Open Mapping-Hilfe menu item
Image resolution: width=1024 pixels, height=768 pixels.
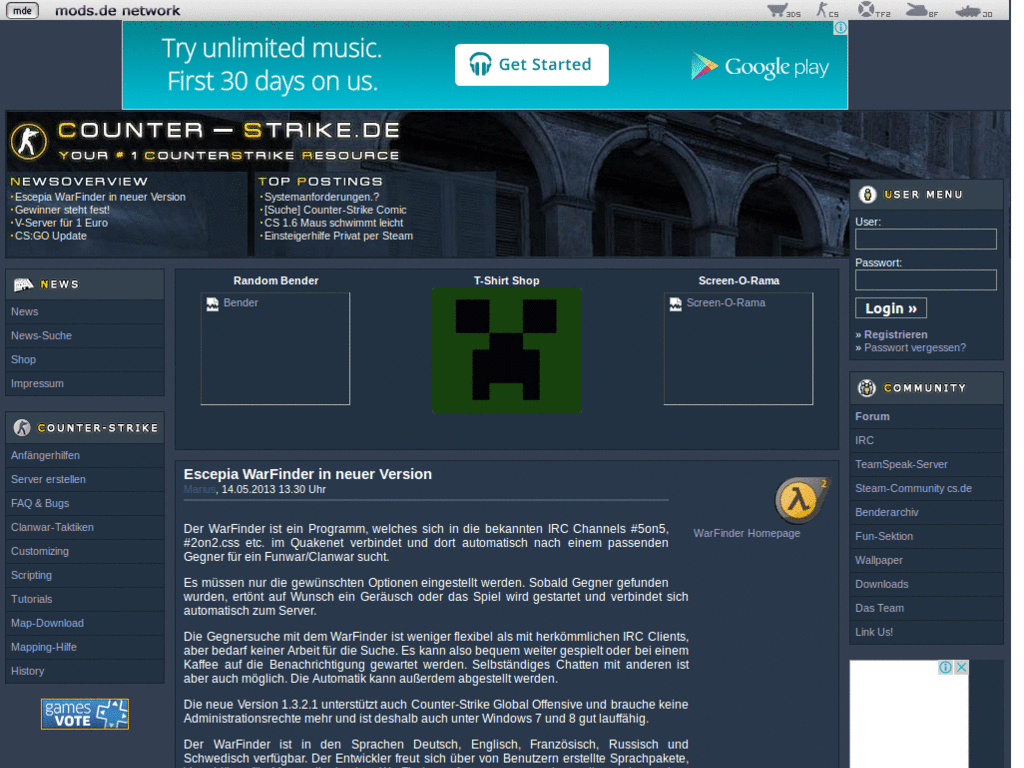point(85,647)
